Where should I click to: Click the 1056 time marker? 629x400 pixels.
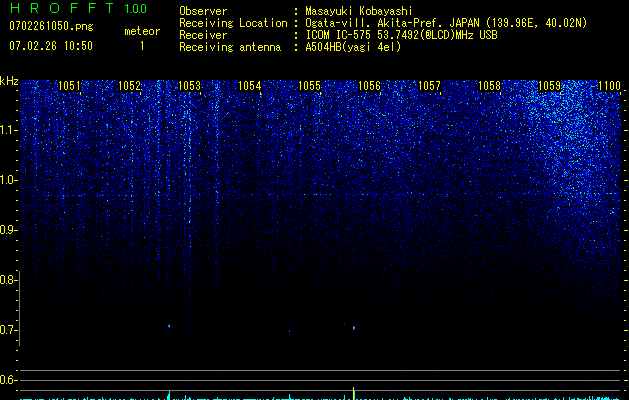369,86
